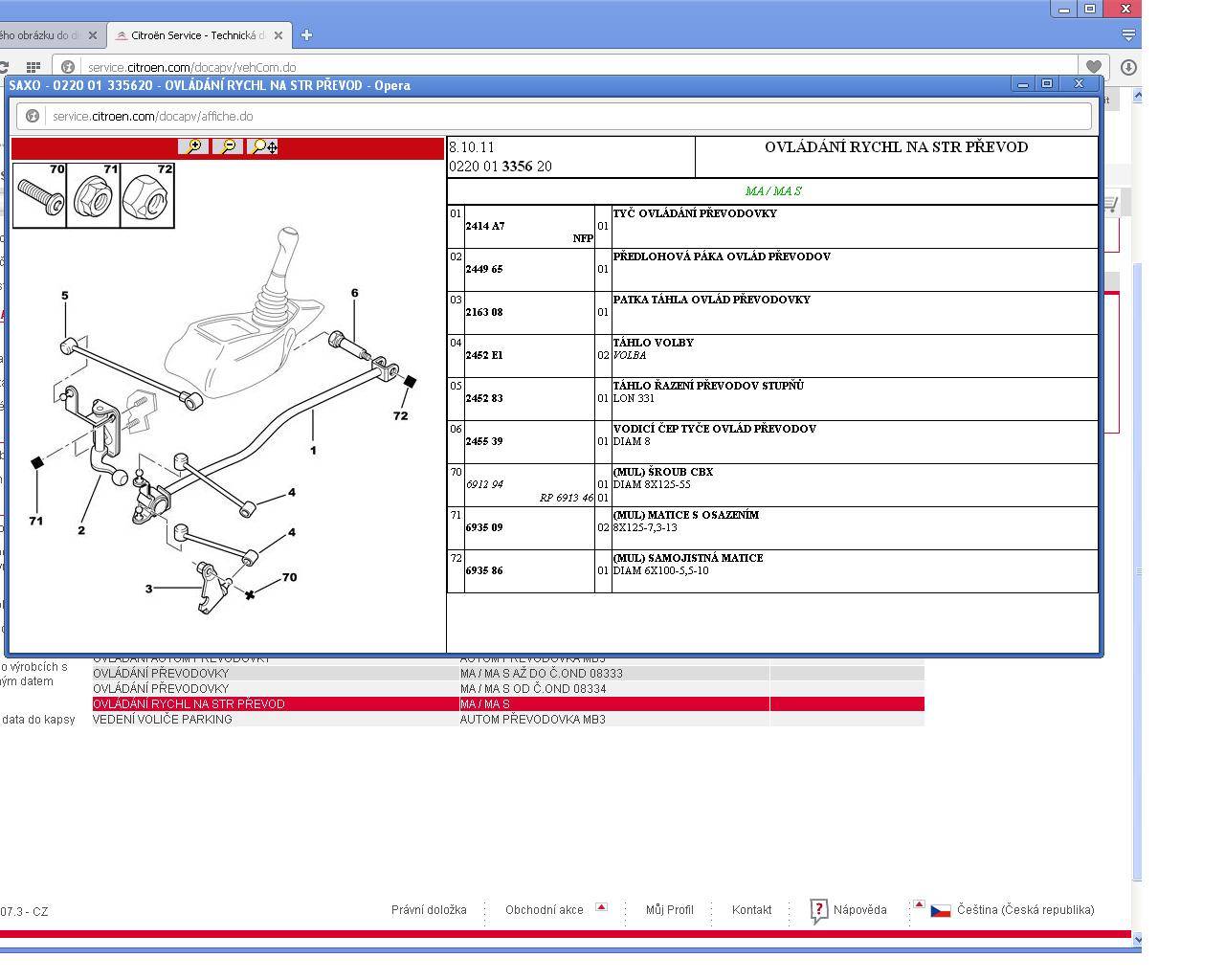Select the flanged nut thumbnail numbered 71
Image resolution: width=1225 pixels, height=980 pixels.
point(94,195)
